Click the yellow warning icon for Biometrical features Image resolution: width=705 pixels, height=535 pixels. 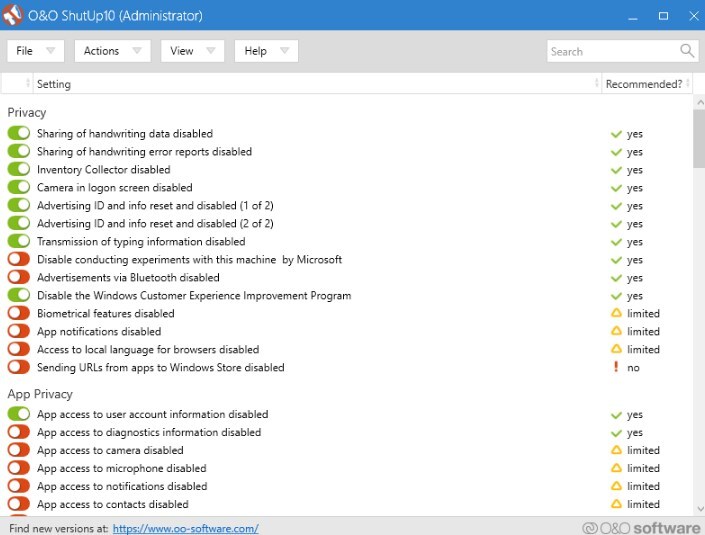click(617, 314)
